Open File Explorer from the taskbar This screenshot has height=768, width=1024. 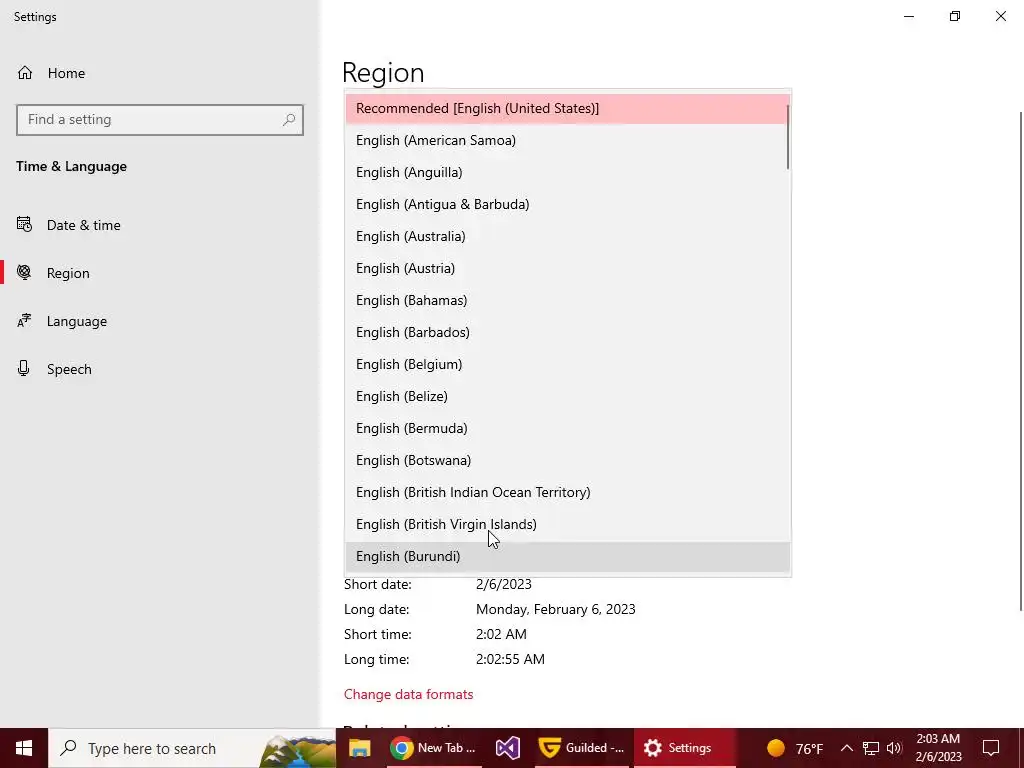tap(359, 748)
